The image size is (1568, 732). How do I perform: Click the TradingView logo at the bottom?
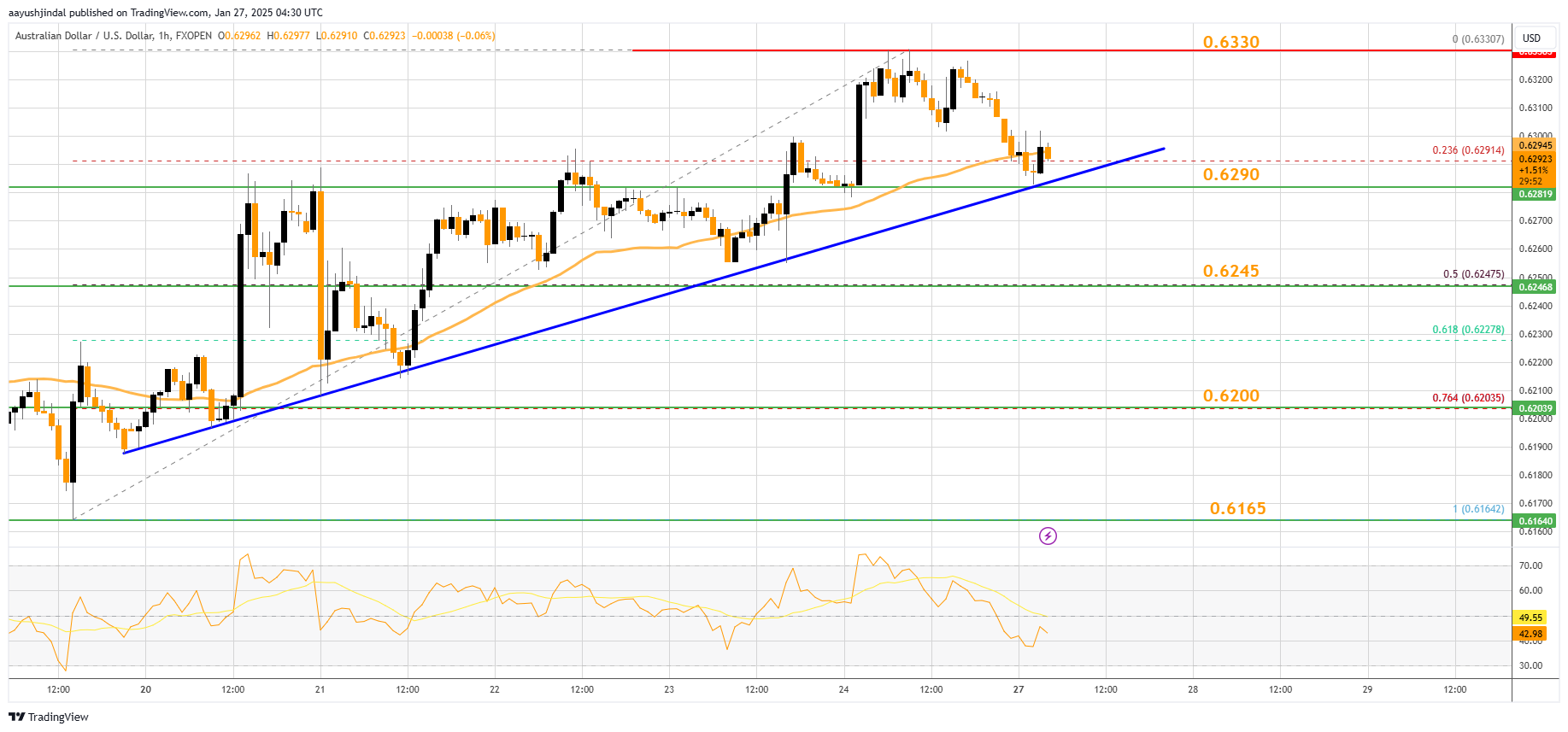[x=50, y=717]
